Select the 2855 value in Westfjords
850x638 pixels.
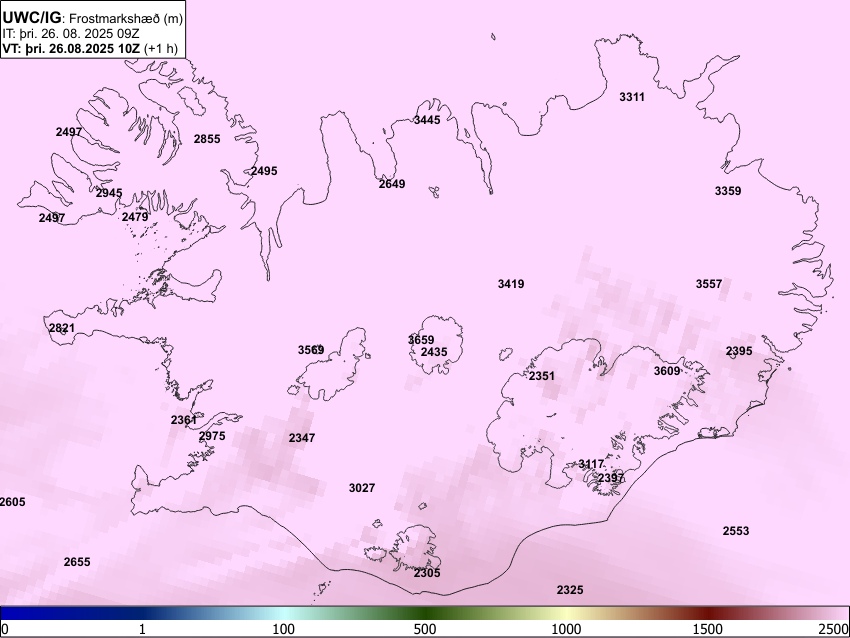tap(207, 139)
